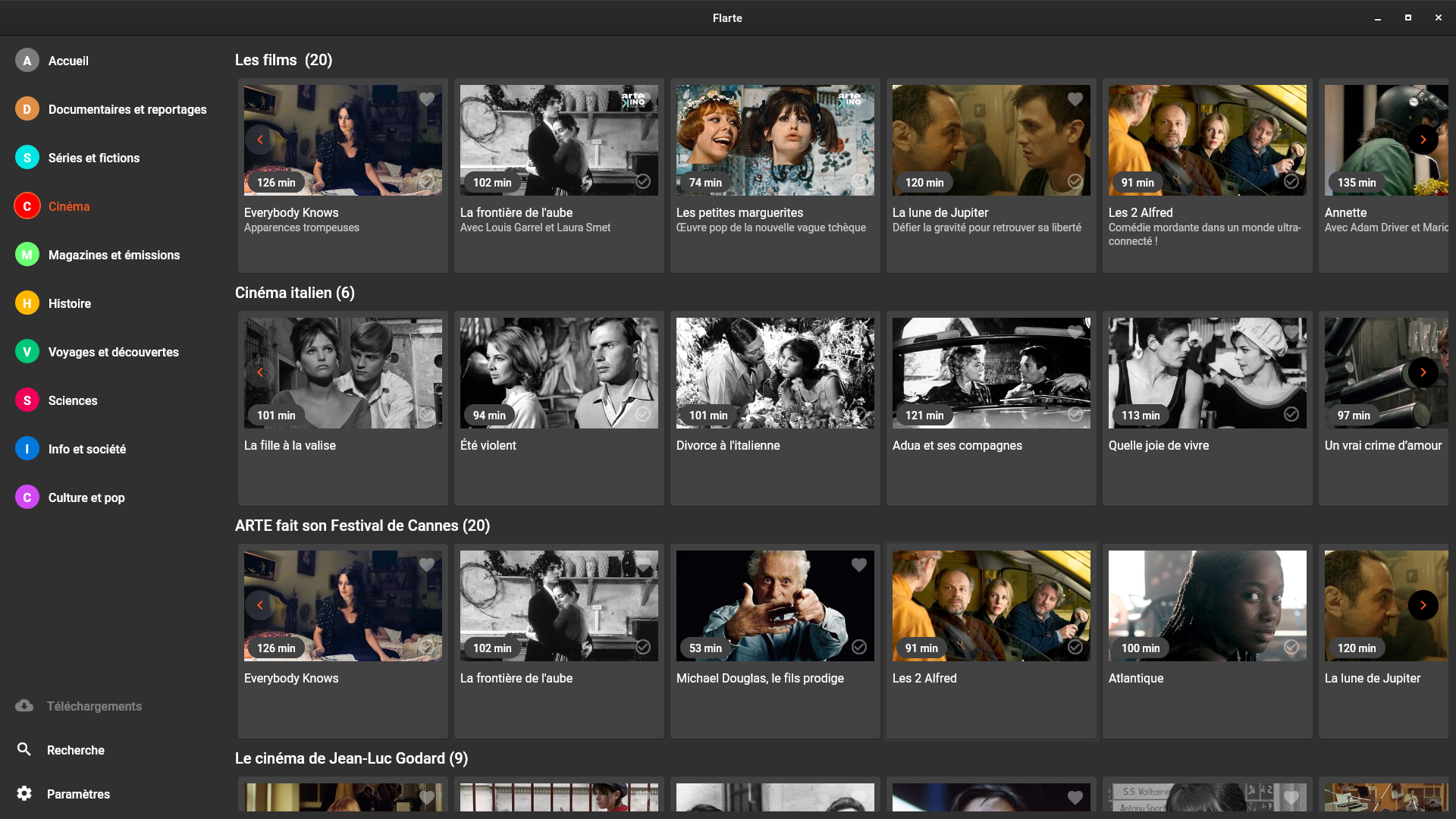This screenshot has width=1456, height=819.
Task: Click the blue I avatar for Info et société
Action: [x=27, y=449]
